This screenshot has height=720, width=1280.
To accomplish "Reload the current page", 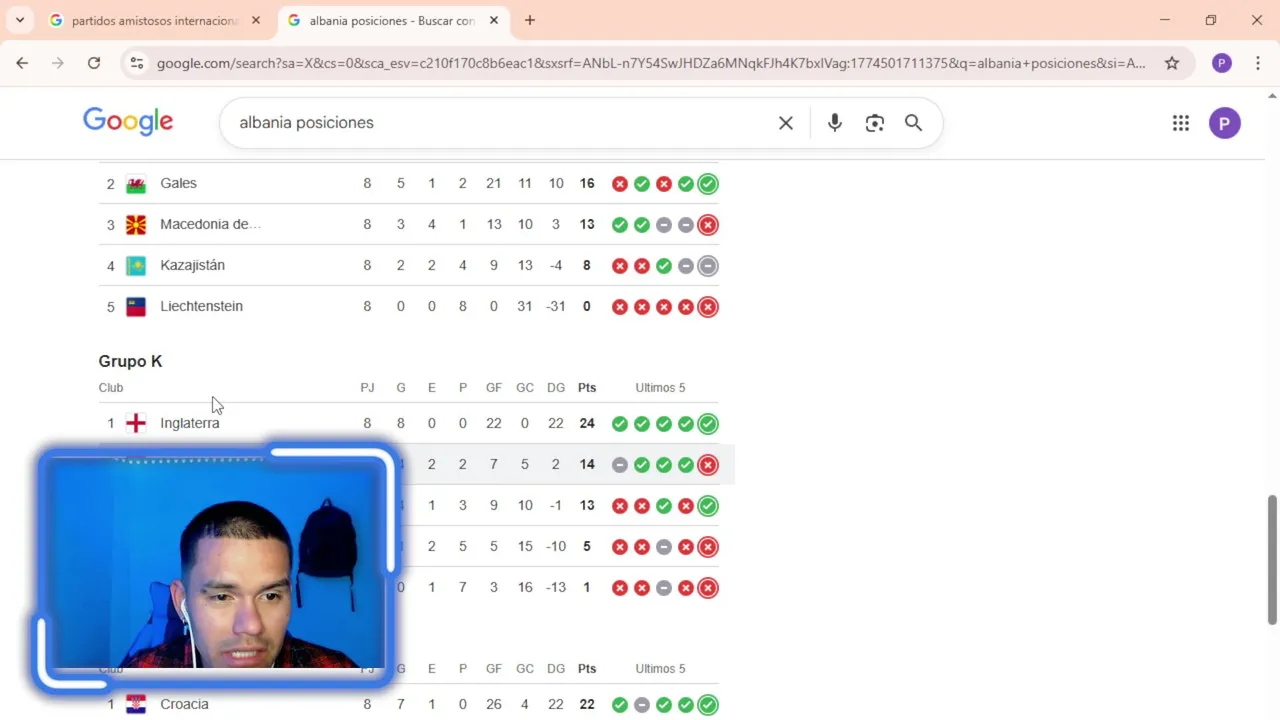I will pyautogui.click(x=94, y=63).
